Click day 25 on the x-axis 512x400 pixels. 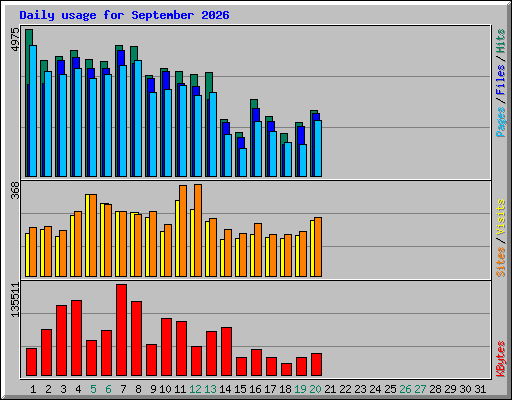pos(390,389)
